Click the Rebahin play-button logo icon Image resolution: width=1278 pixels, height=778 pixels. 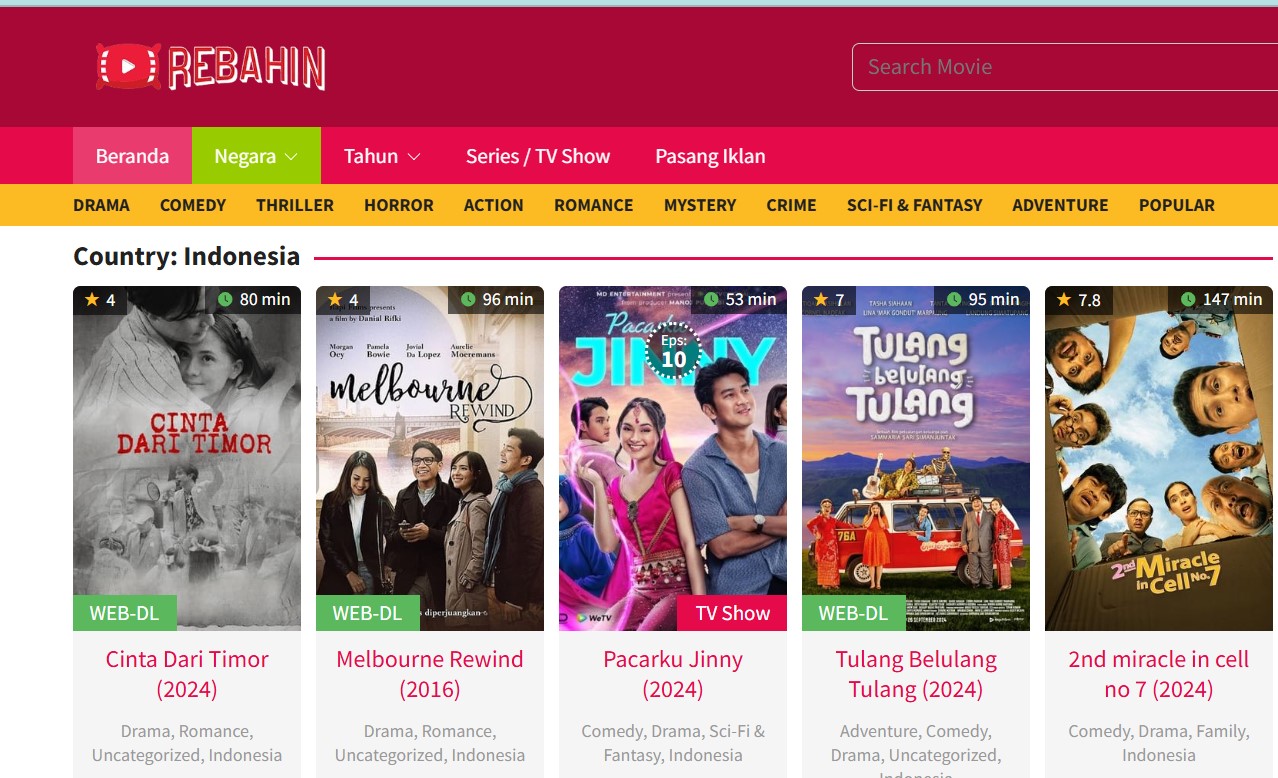click(128, 66)
